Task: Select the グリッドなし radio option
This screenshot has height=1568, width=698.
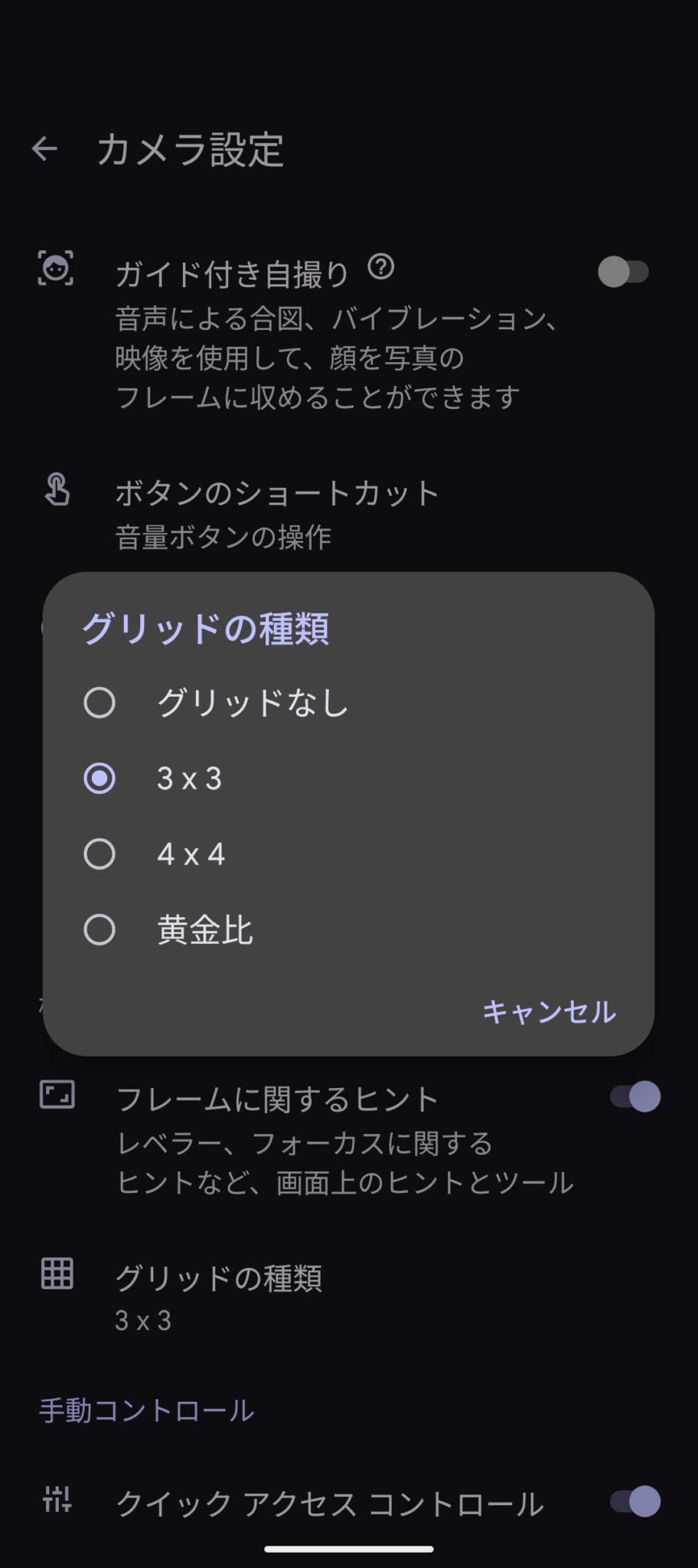Action: point(99,702)
